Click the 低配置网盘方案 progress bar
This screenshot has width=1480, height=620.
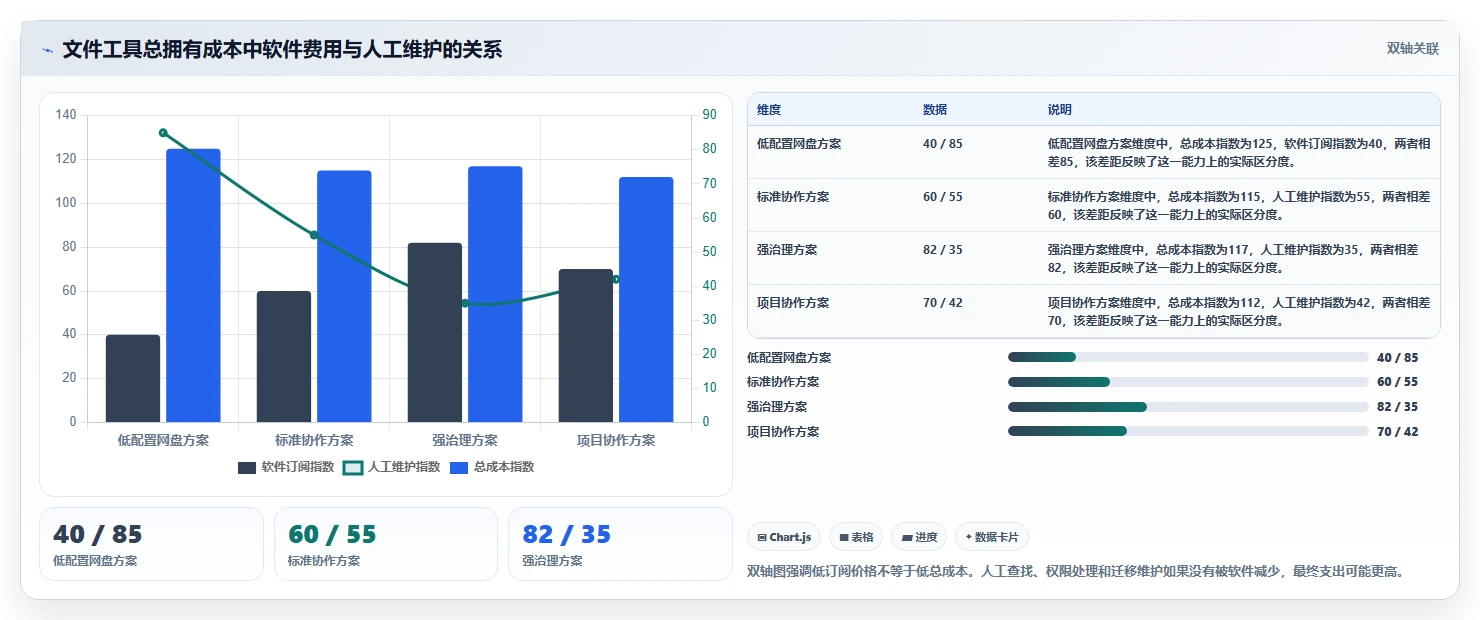pos(1188,357)
